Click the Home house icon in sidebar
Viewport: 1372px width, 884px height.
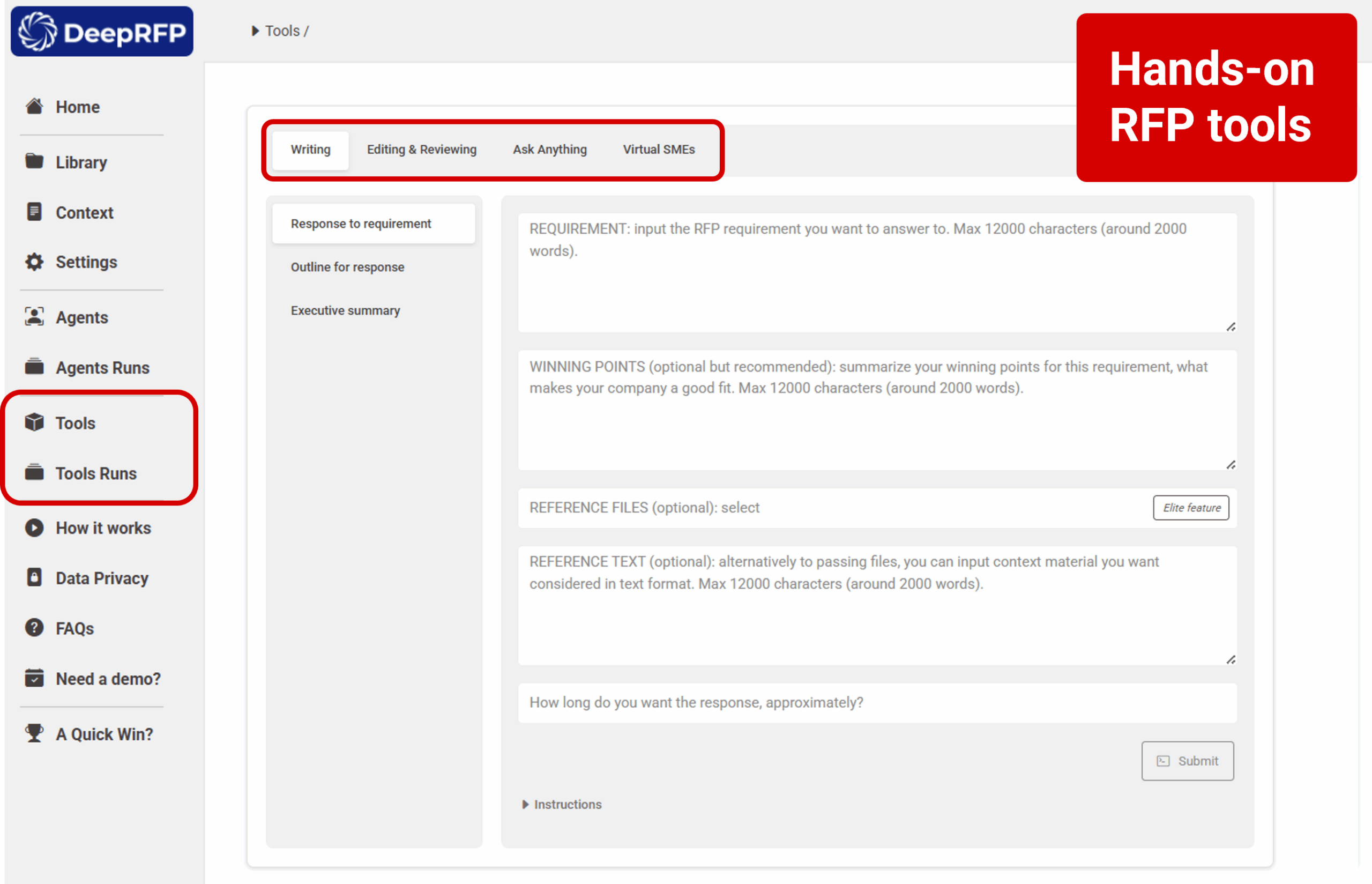[34, 107]
